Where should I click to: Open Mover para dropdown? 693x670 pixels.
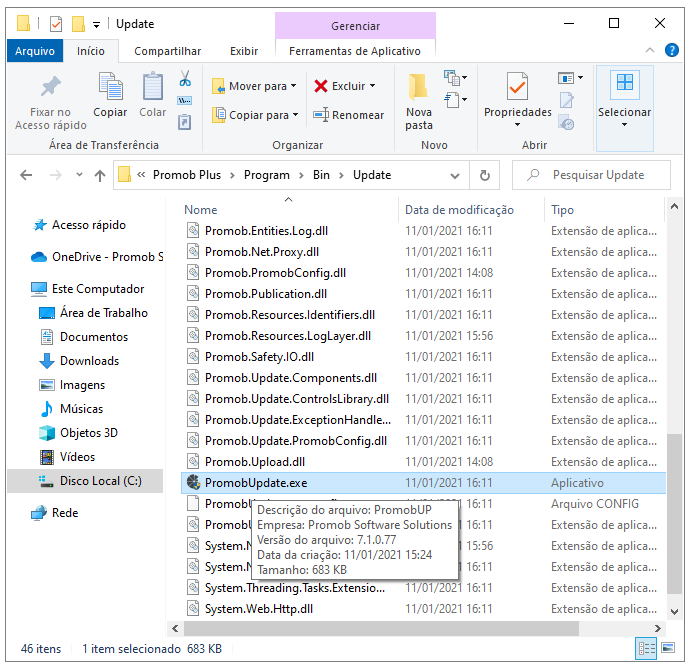(254, 86)
